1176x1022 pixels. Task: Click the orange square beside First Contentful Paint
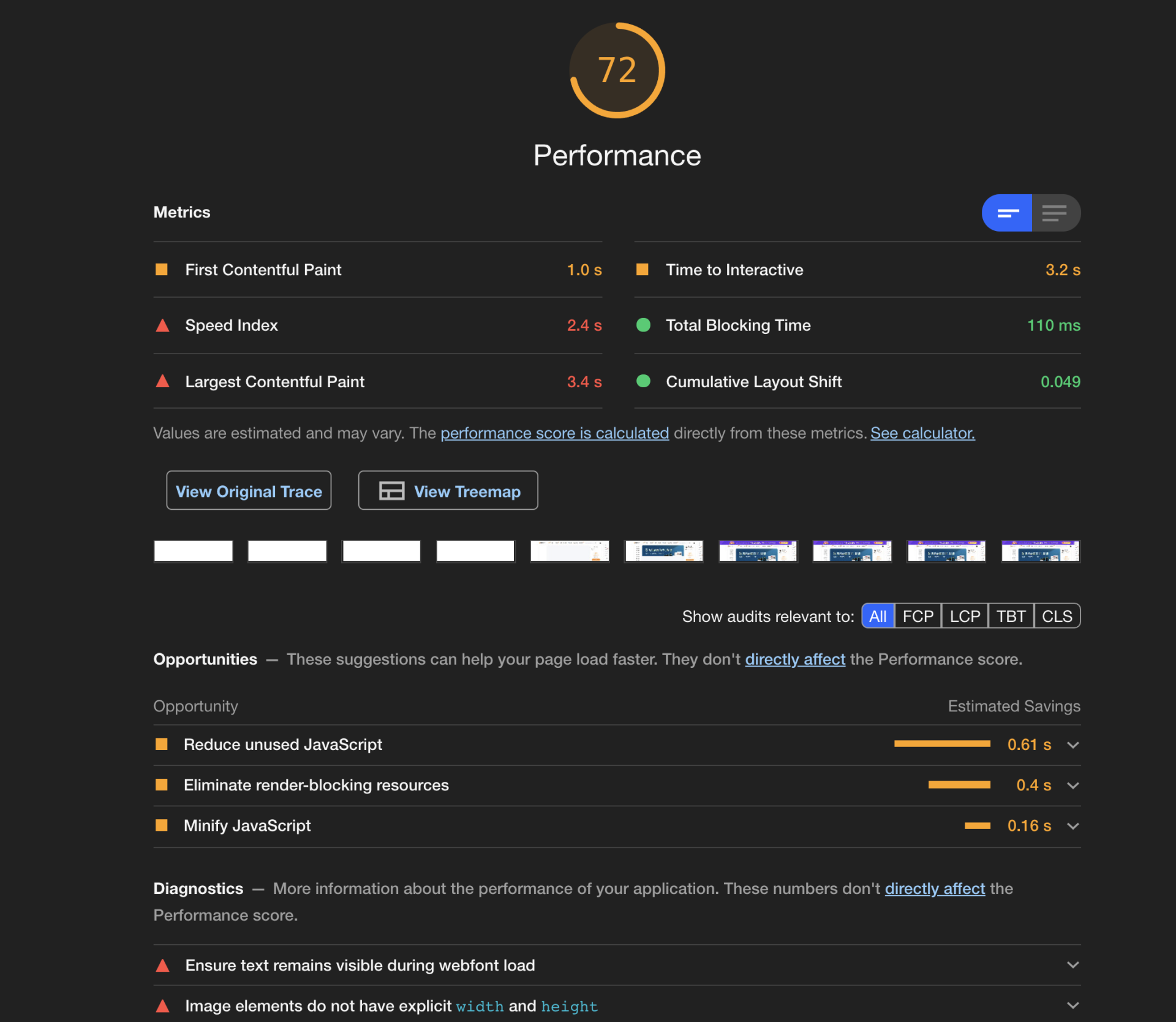coord(162,270)
